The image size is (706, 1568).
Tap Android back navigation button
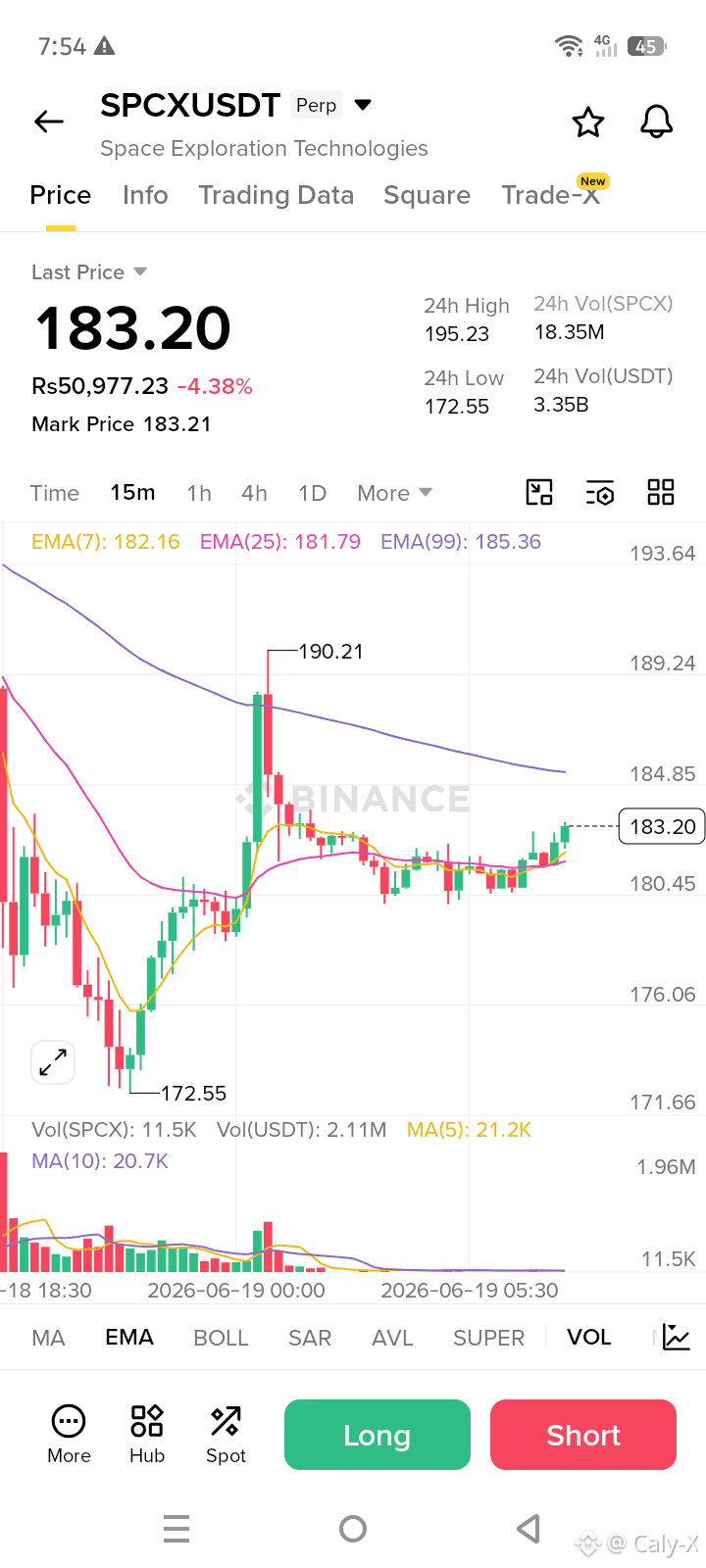(529, 1529)
